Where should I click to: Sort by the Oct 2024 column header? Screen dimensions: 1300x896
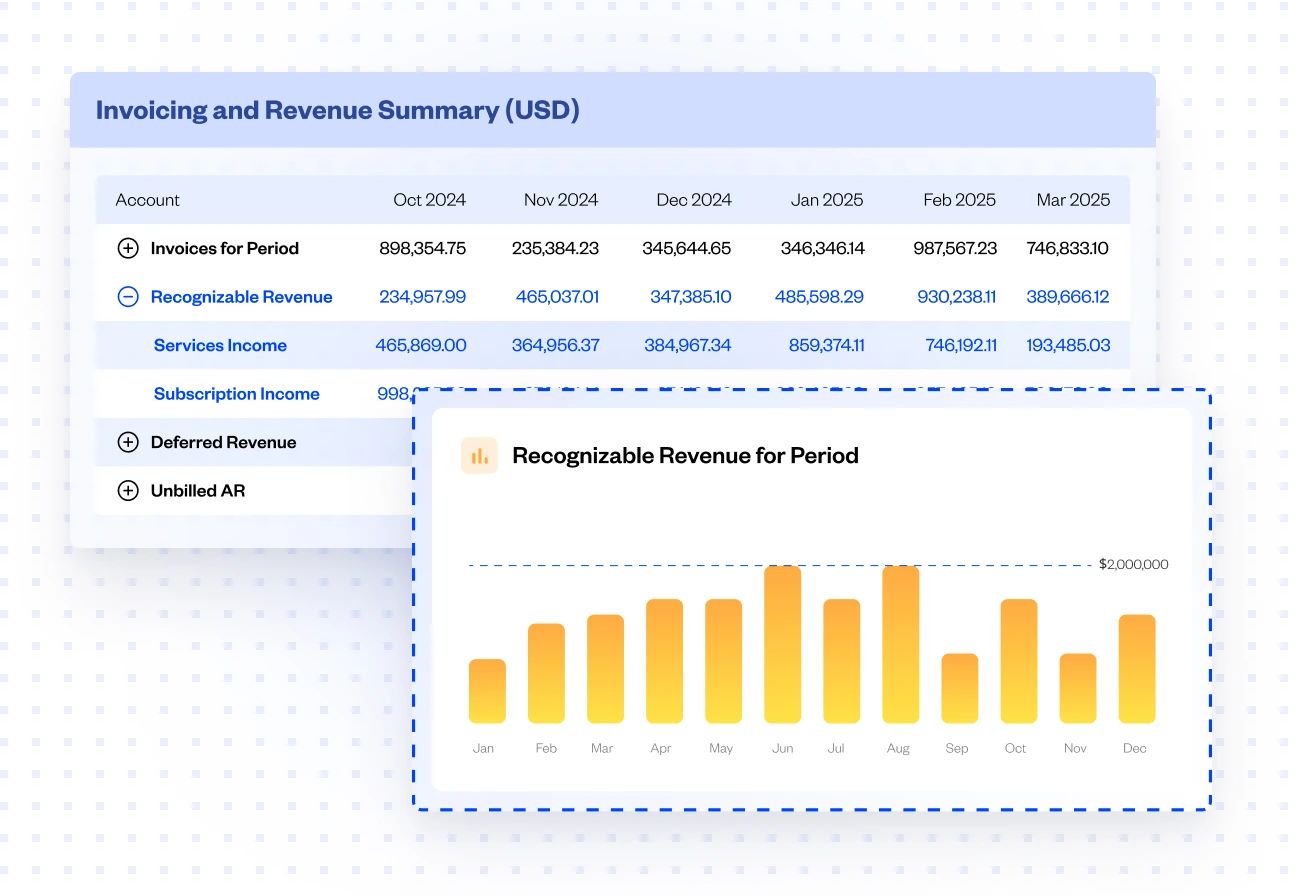[430, 199]
